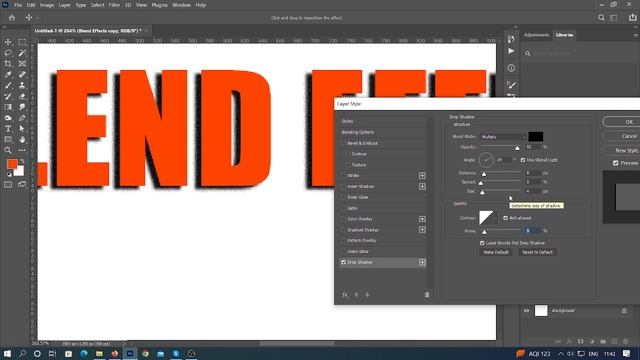
Task: Select the Magic Wand tool
Action: point(22,53)
